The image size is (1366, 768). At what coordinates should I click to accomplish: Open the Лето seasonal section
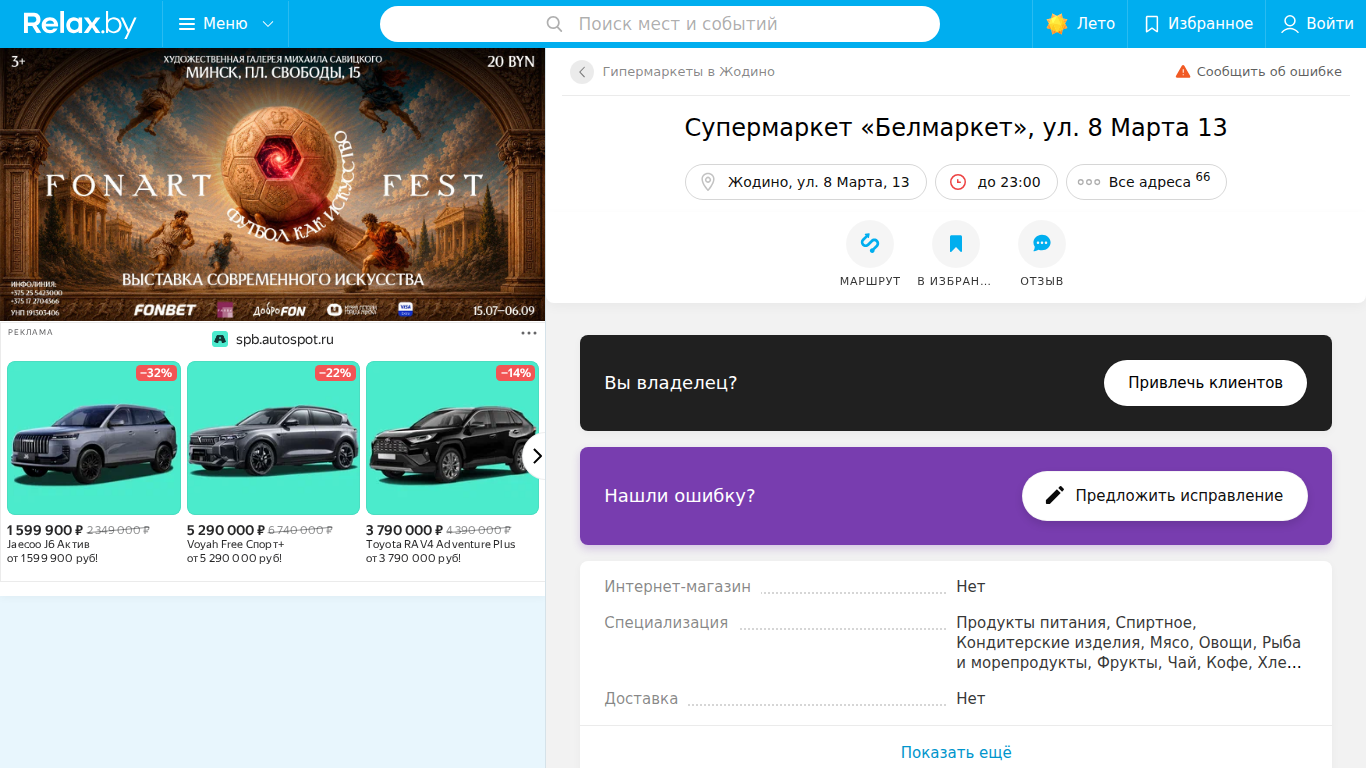click(x=1080, y=24)
